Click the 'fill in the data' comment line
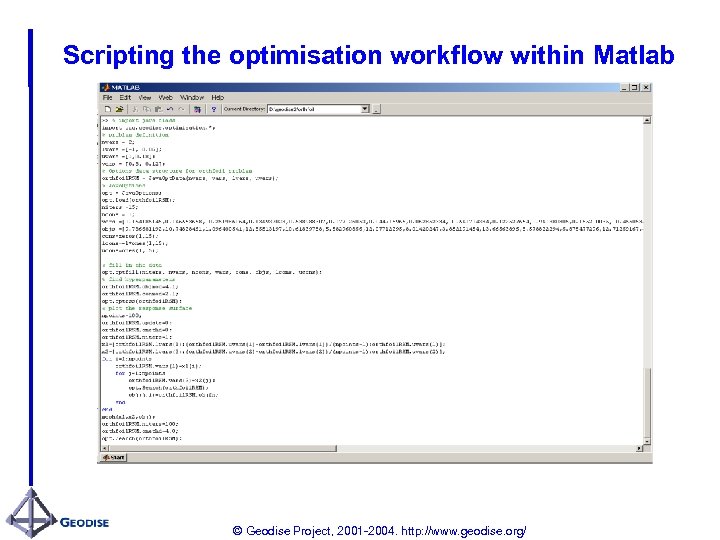Screen dimensions: 720x540 point(132,265)
